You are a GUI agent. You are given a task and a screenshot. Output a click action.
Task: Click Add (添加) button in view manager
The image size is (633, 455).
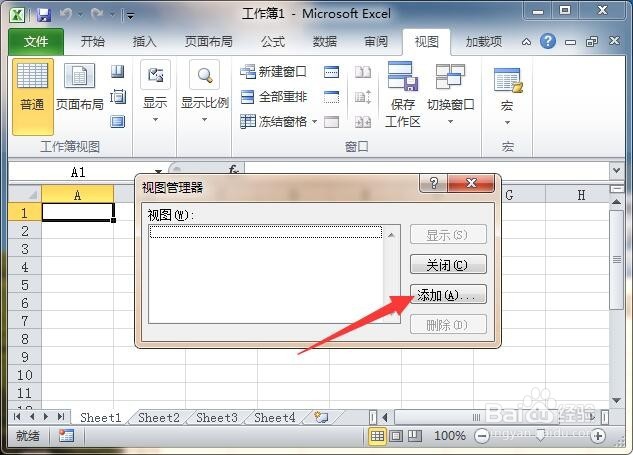[x=448, y=294]
